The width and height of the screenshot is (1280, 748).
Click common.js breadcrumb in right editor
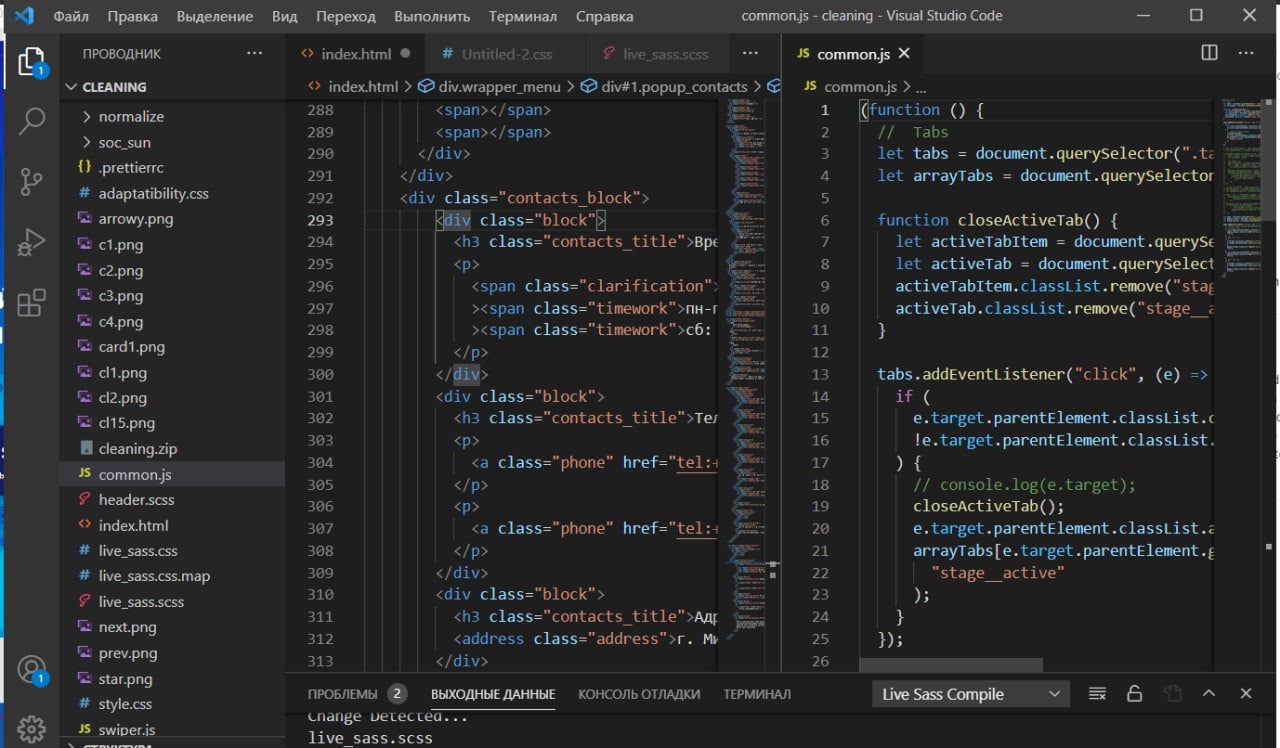850,87
